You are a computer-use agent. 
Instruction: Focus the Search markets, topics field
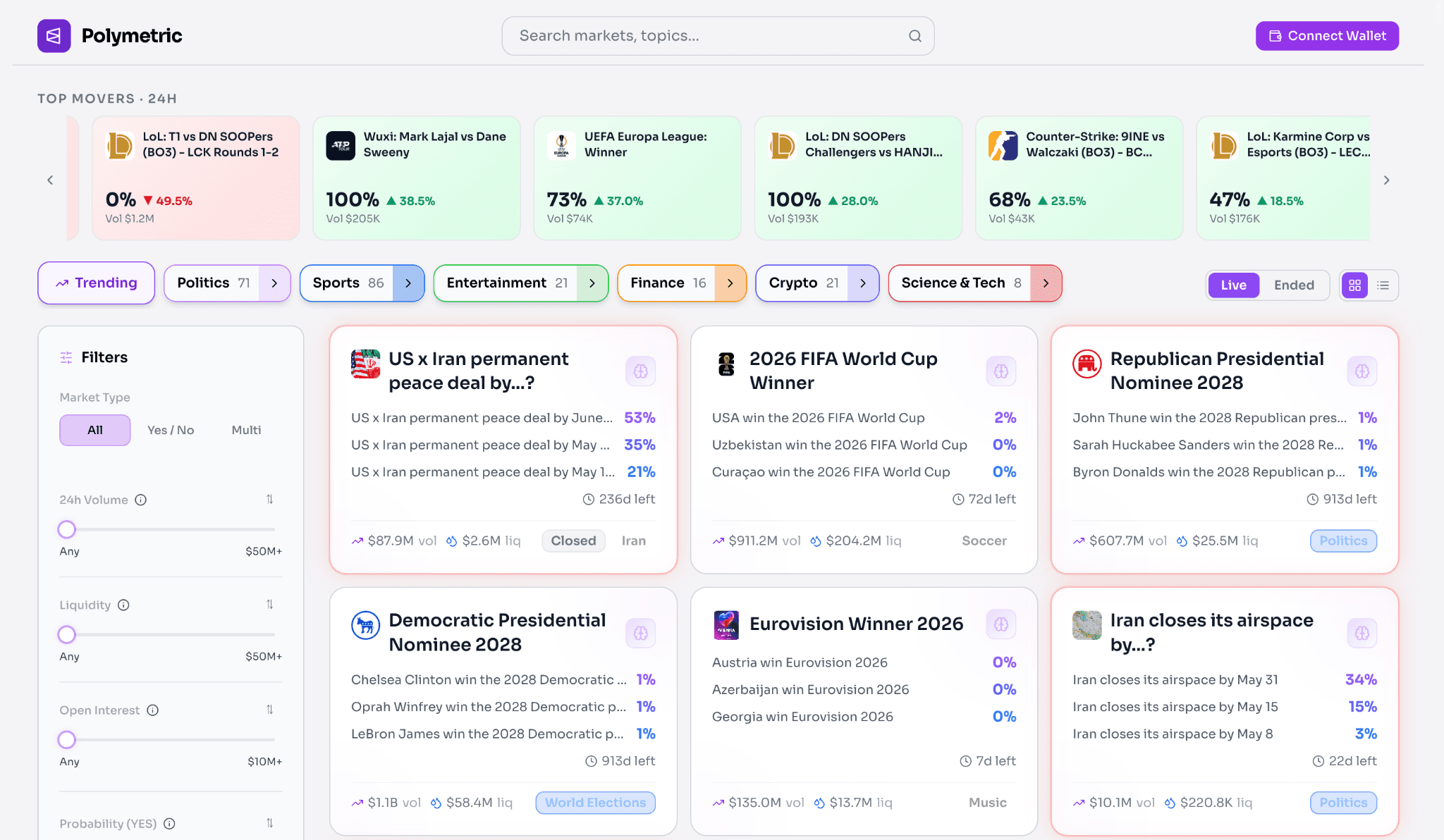click(718, 36)
